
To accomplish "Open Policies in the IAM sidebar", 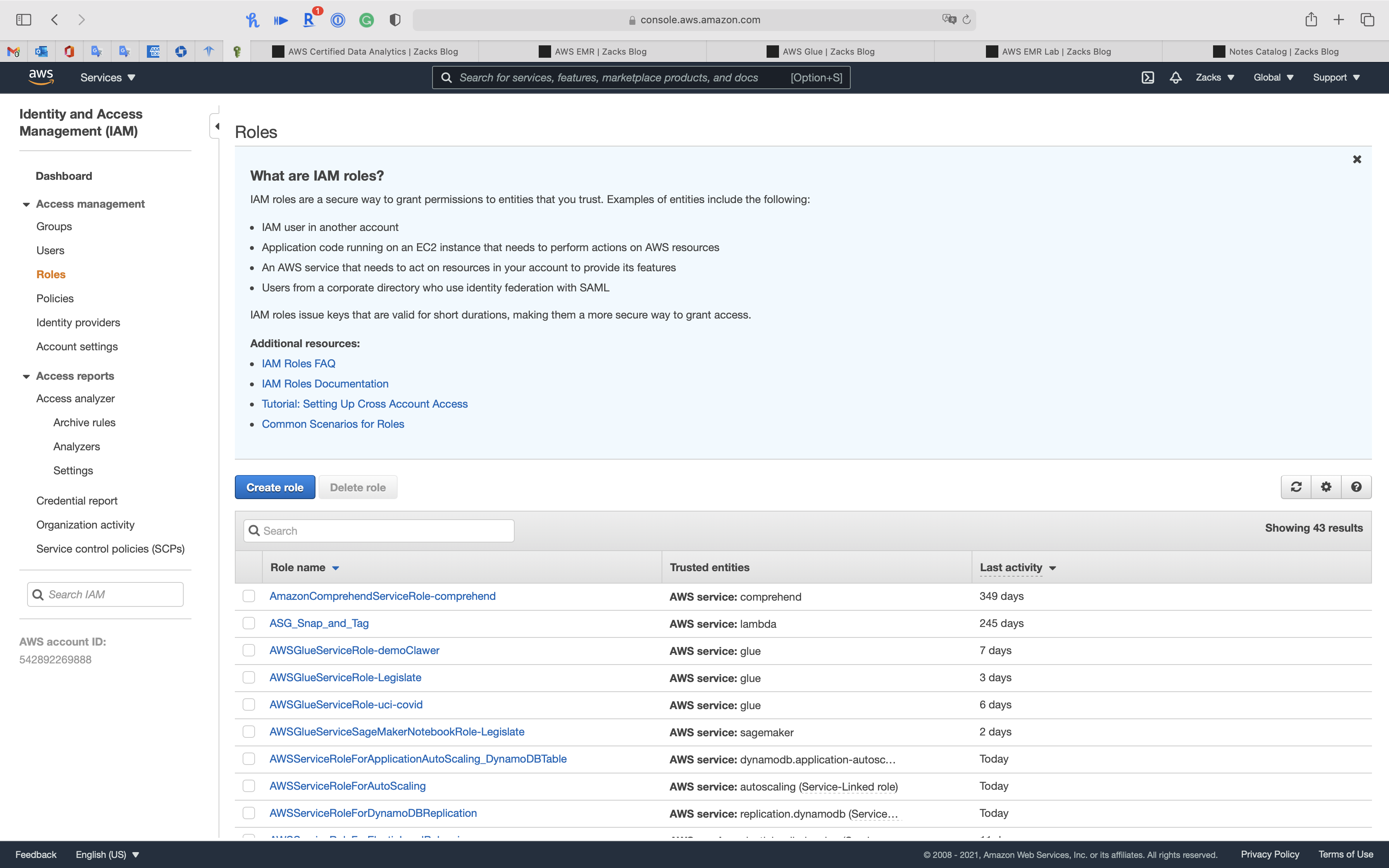I will [x=55, y=298].
